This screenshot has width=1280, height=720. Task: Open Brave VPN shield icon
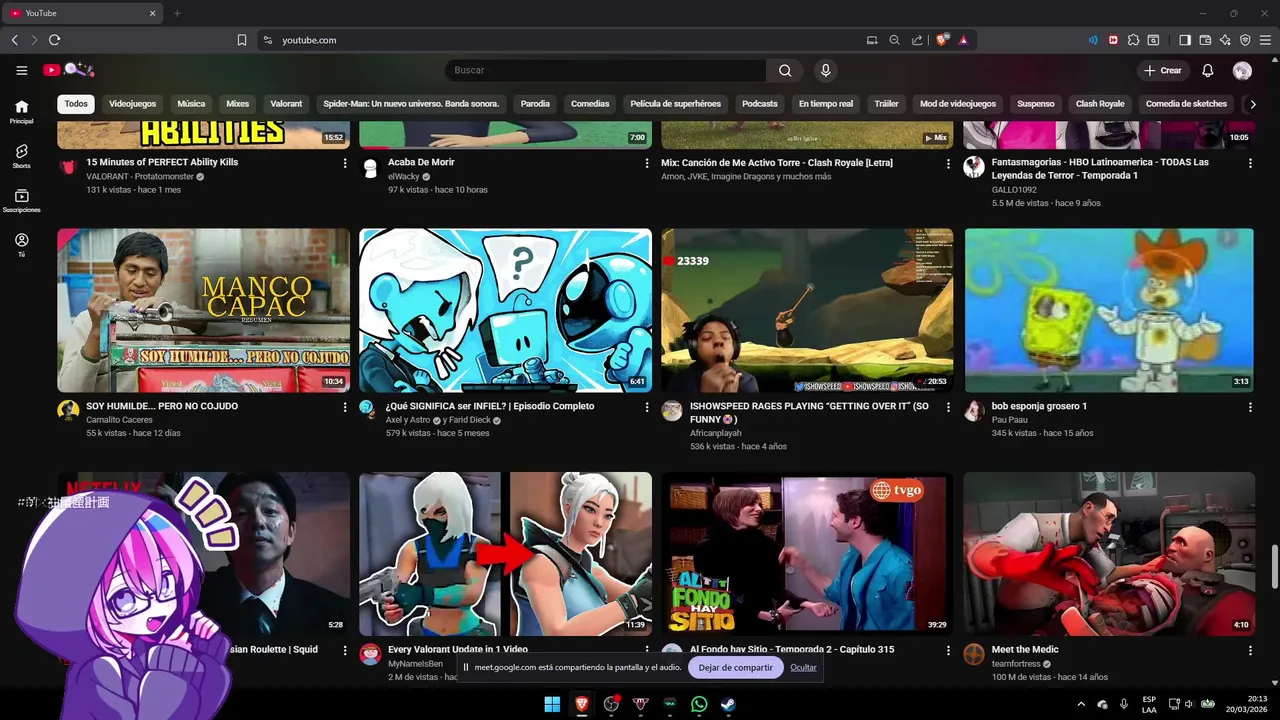pyautogui.click(x=1245, y=40)
